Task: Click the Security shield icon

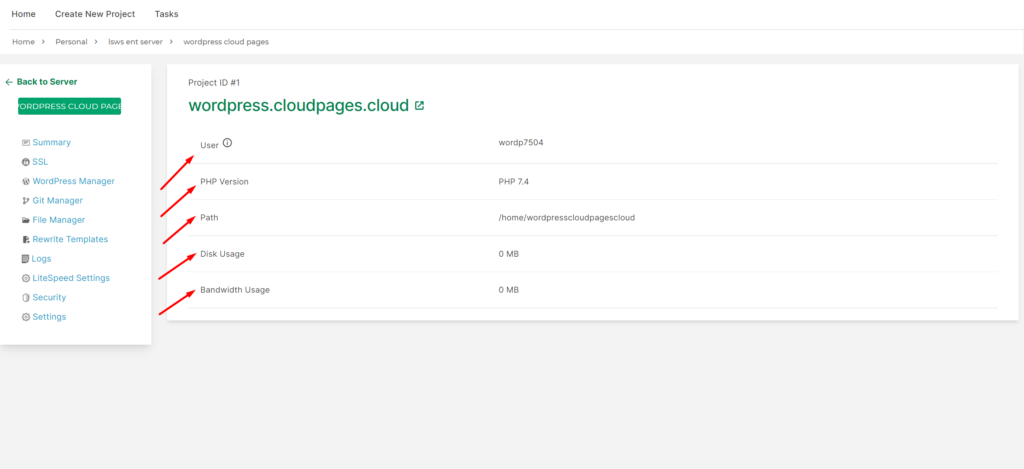Action: click(x=25, y=298)
